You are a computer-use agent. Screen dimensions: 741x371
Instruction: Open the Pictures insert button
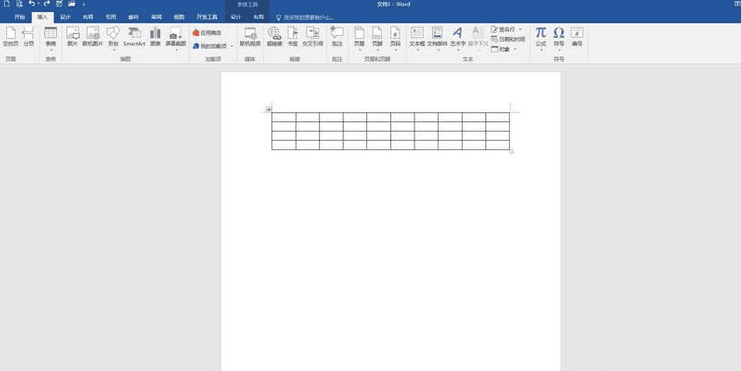[x=72, y=37]
